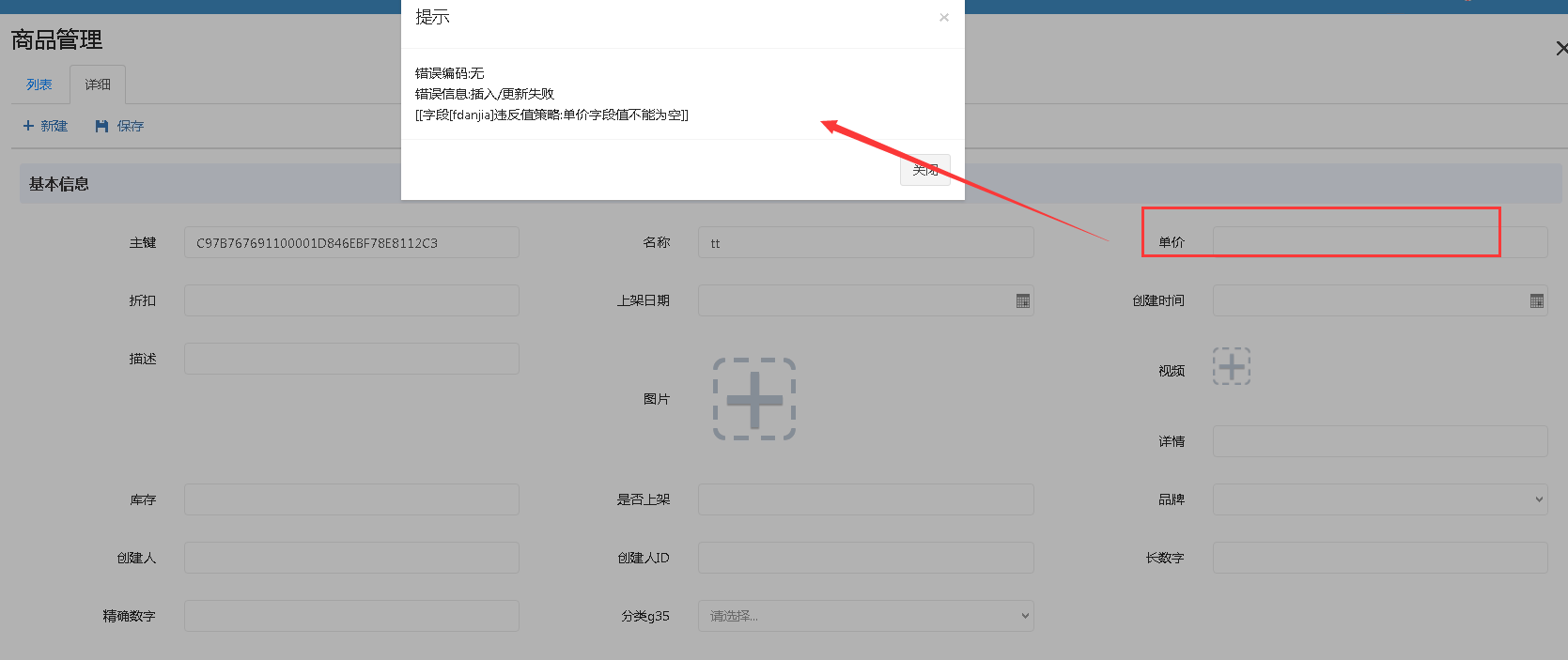The width and height of the screenshot is (1568, 660).
Task: Click the 库存 input field
Action: pyautogui.click(x=351, y=499)
